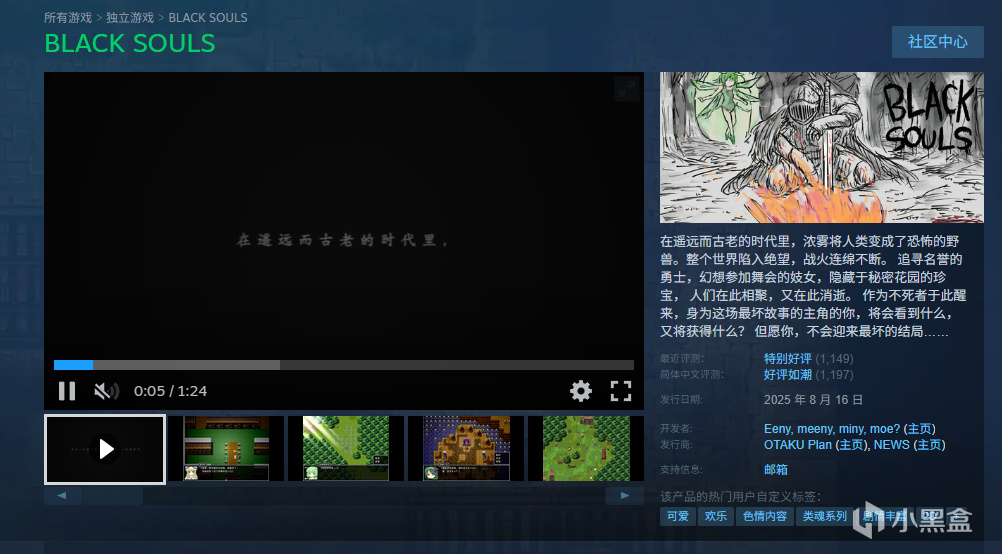Open video settings gear
The height and width of the screenshot is (554, 1002).
coord(580,390)
